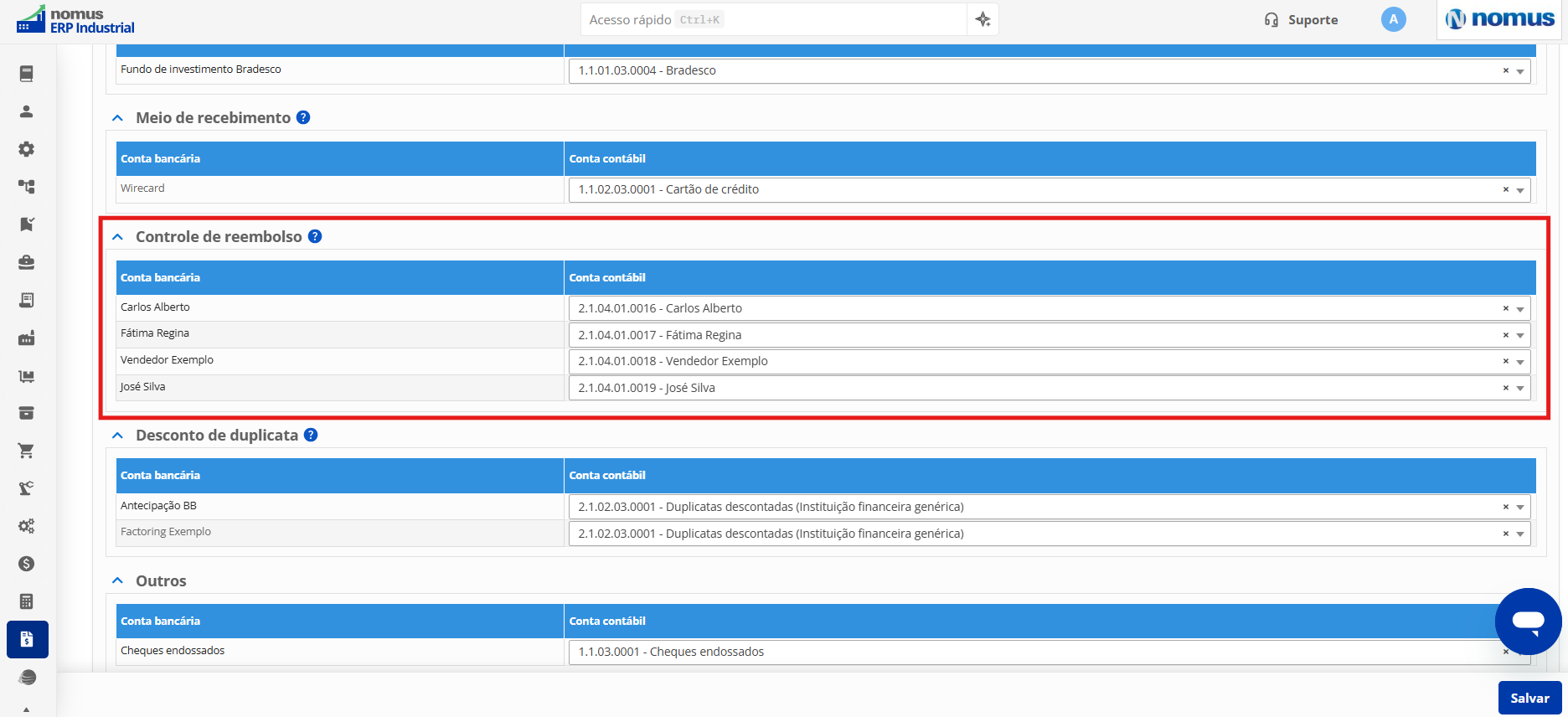Clear the José Silva account selection
The width and height of the screenshot is (1568, 717).
1505,388
